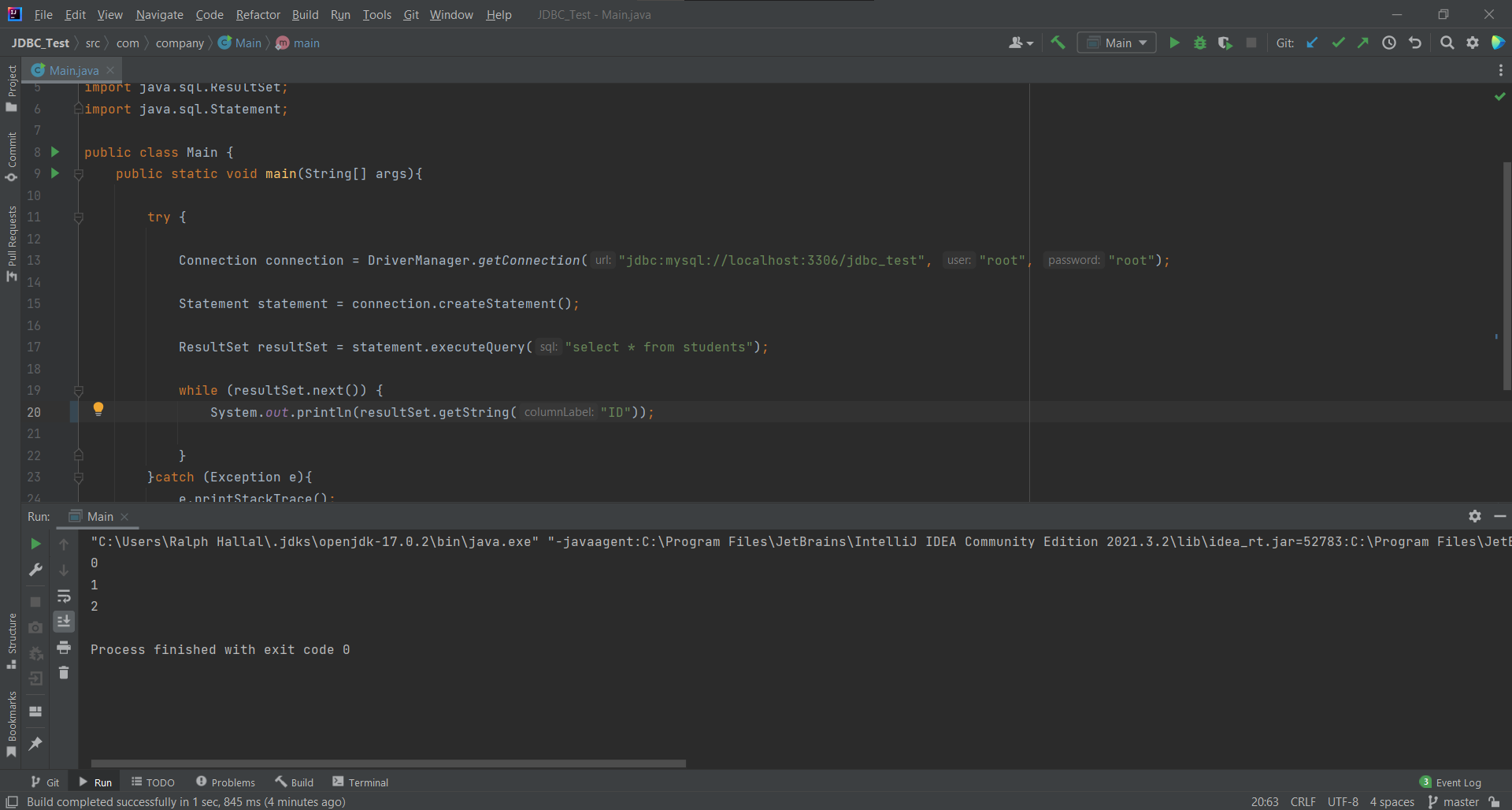This screenshot has height=810, width=1512.
Task: Open Search Everywhere with the magnifier icon
Action: coord(1447,43)
